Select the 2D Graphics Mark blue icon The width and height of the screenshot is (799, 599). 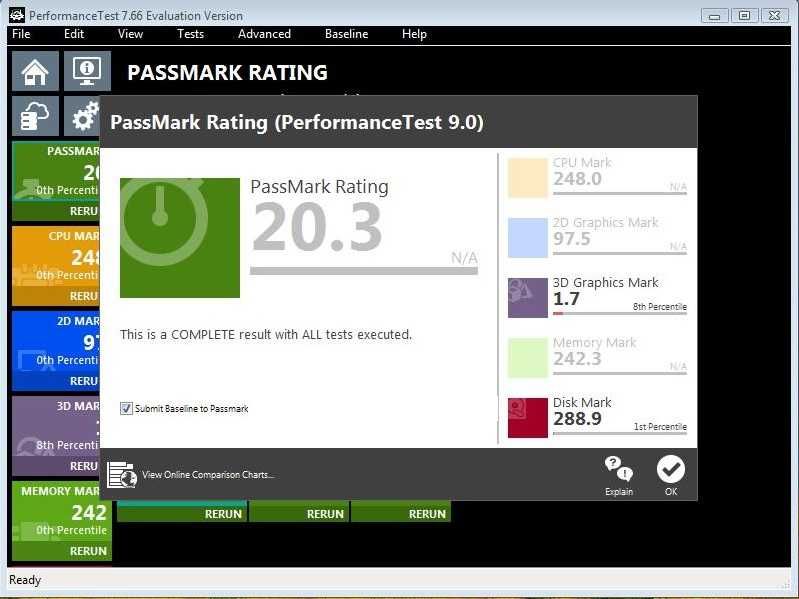click(528, 238)
